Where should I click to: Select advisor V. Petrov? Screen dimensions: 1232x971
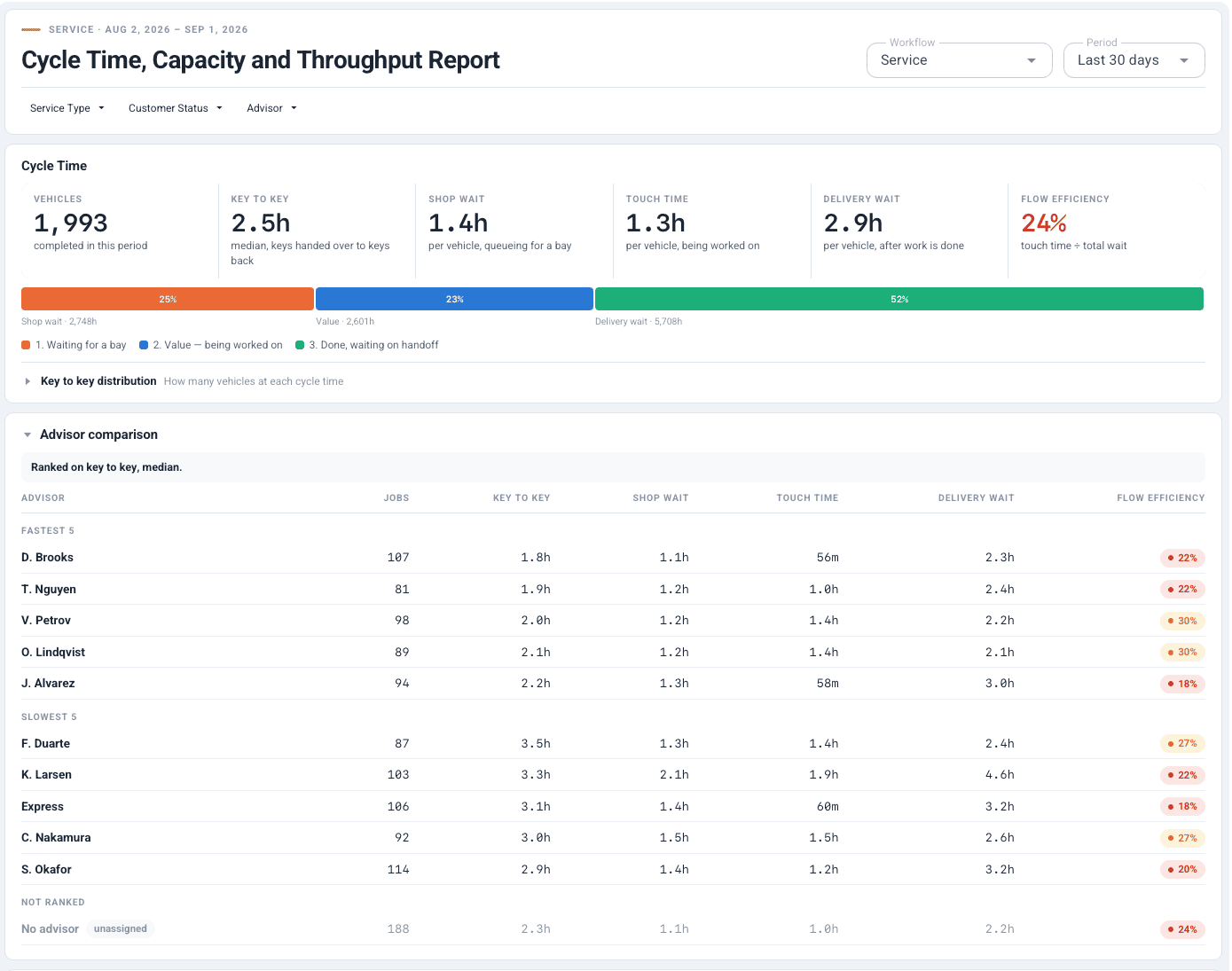click(x=46, y=621)
